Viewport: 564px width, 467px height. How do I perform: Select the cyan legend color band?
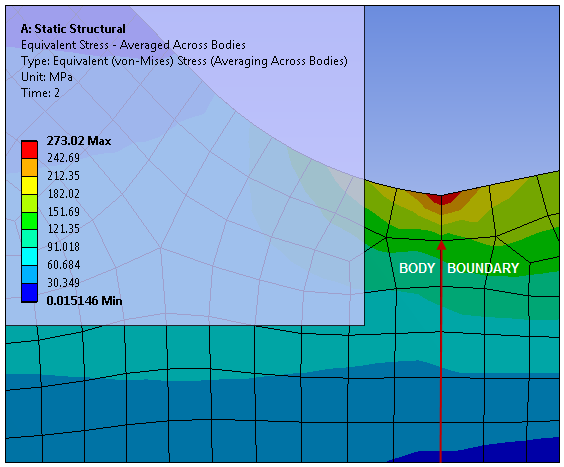click(x=29, y=257)
